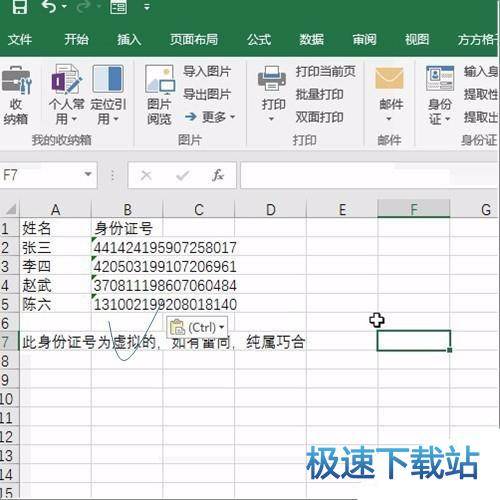500x500 pixels.
Task: Undo the last action
Action: pos(49,6)
